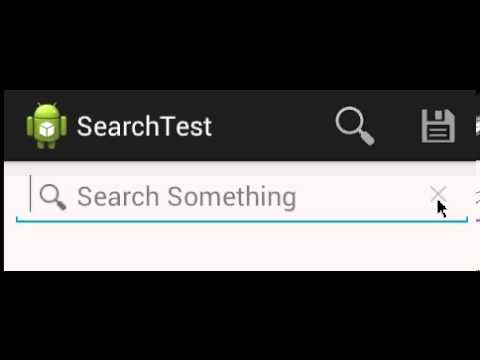Click the small magnifier inside search field
The width and height of the screenshot is (480, 360).
(x=53, y=197)
